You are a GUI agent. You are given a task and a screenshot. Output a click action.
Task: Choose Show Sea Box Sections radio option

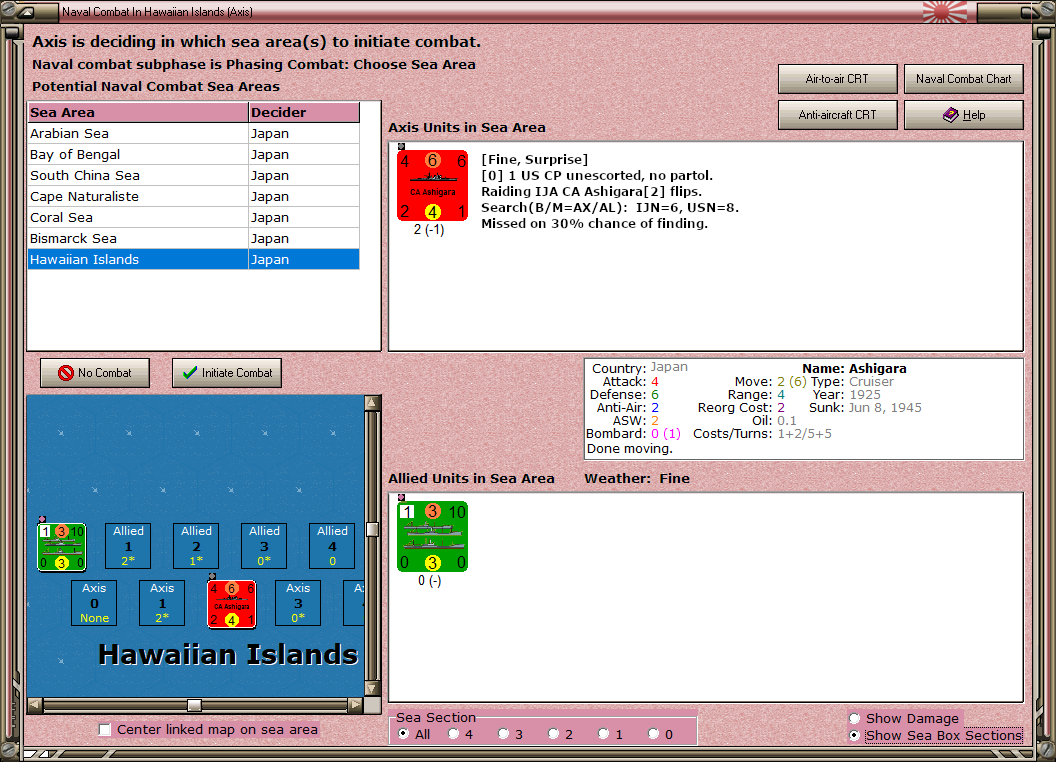coord(855,736)
